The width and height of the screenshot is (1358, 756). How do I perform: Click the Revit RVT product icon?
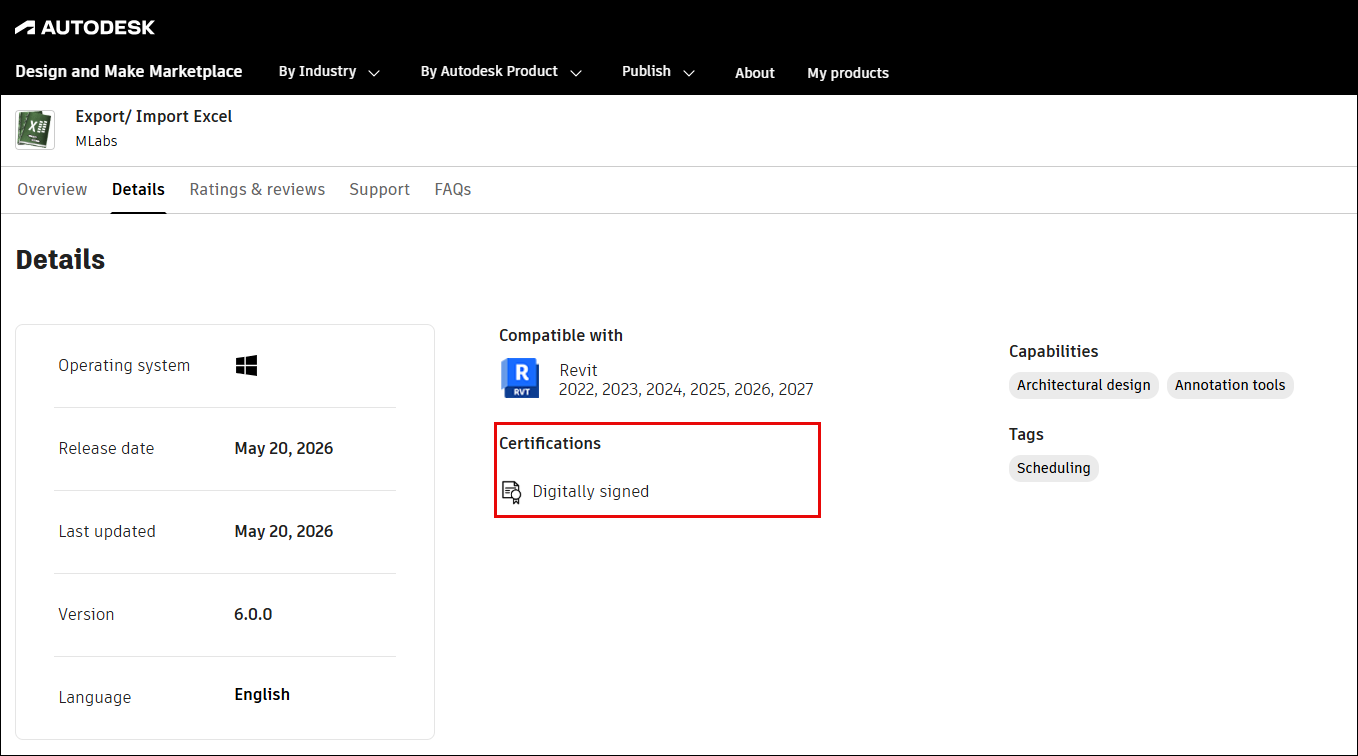point(520,378)
